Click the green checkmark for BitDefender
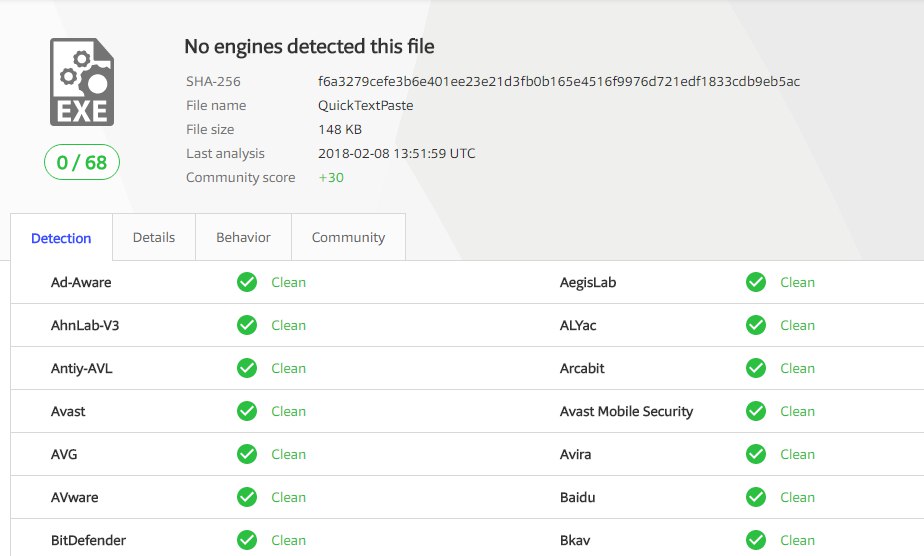 pyautogui.click(x=247, y=540)
